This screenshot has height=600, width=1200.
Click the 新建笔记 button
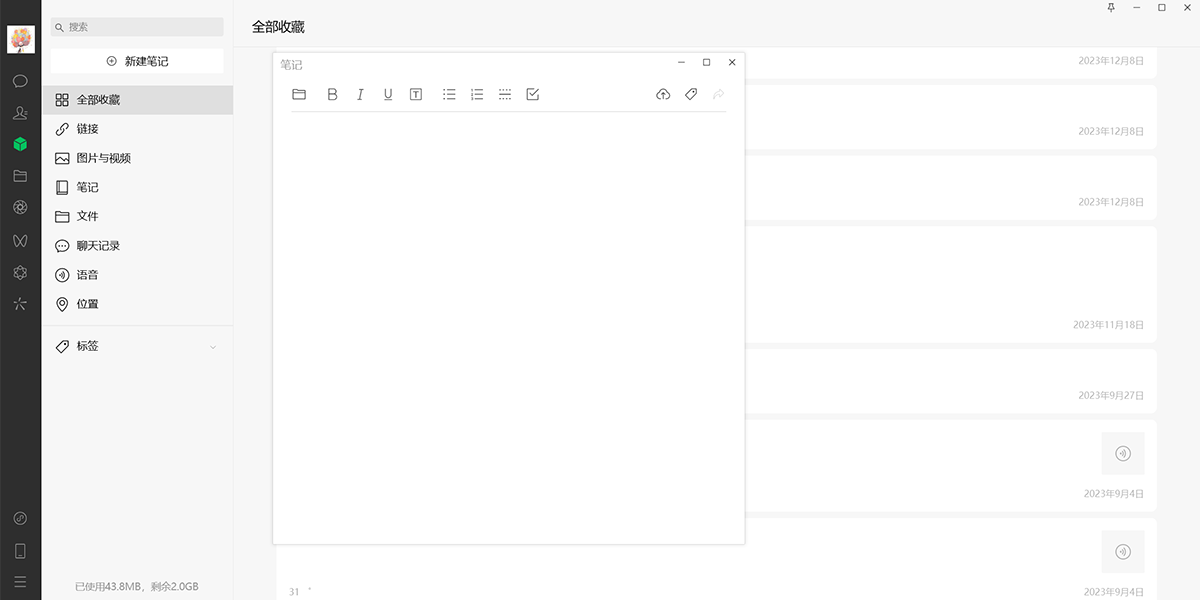coord(137,61)
